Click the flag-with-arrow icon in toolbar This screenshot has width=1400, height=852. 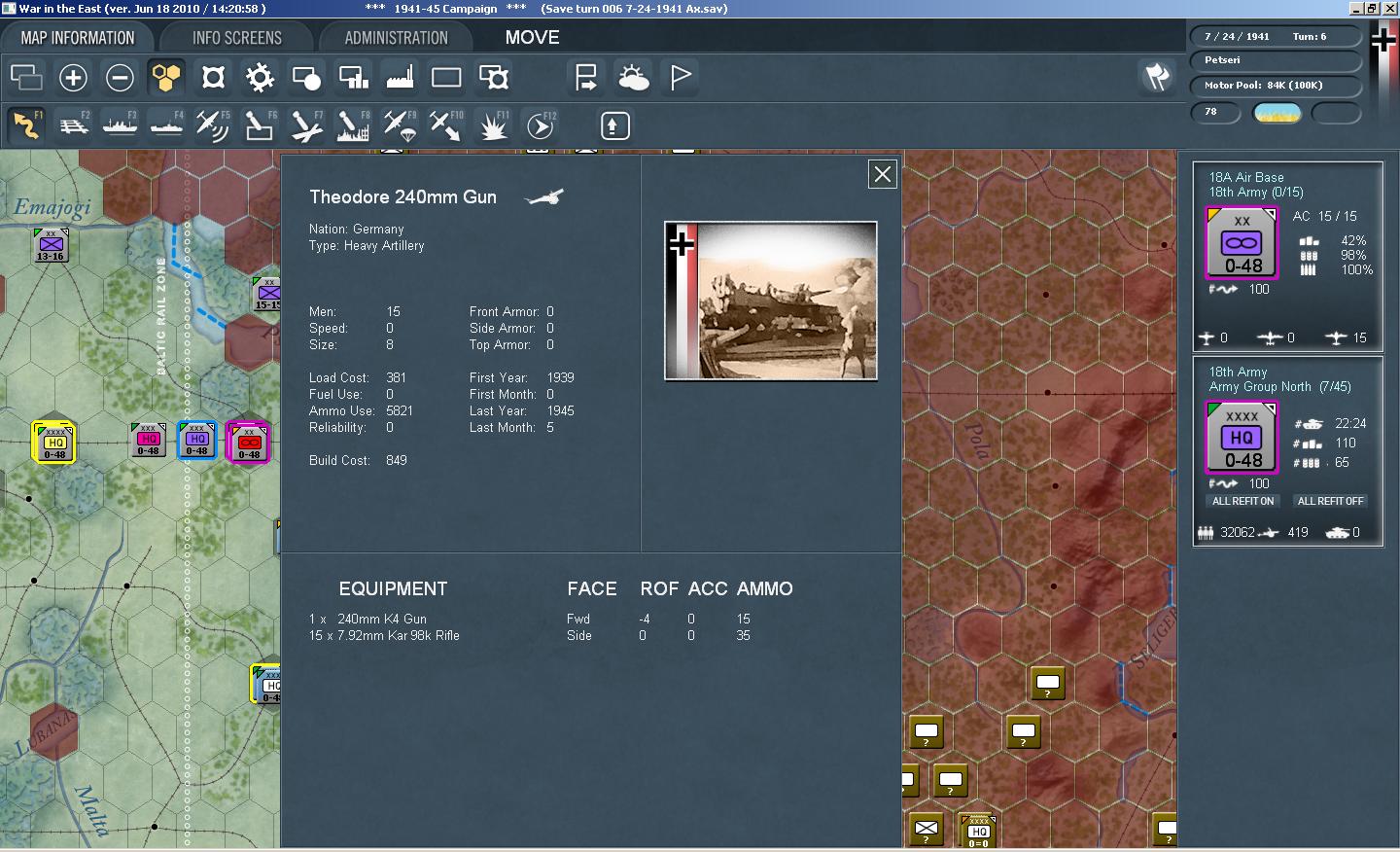tap(586, 77)
